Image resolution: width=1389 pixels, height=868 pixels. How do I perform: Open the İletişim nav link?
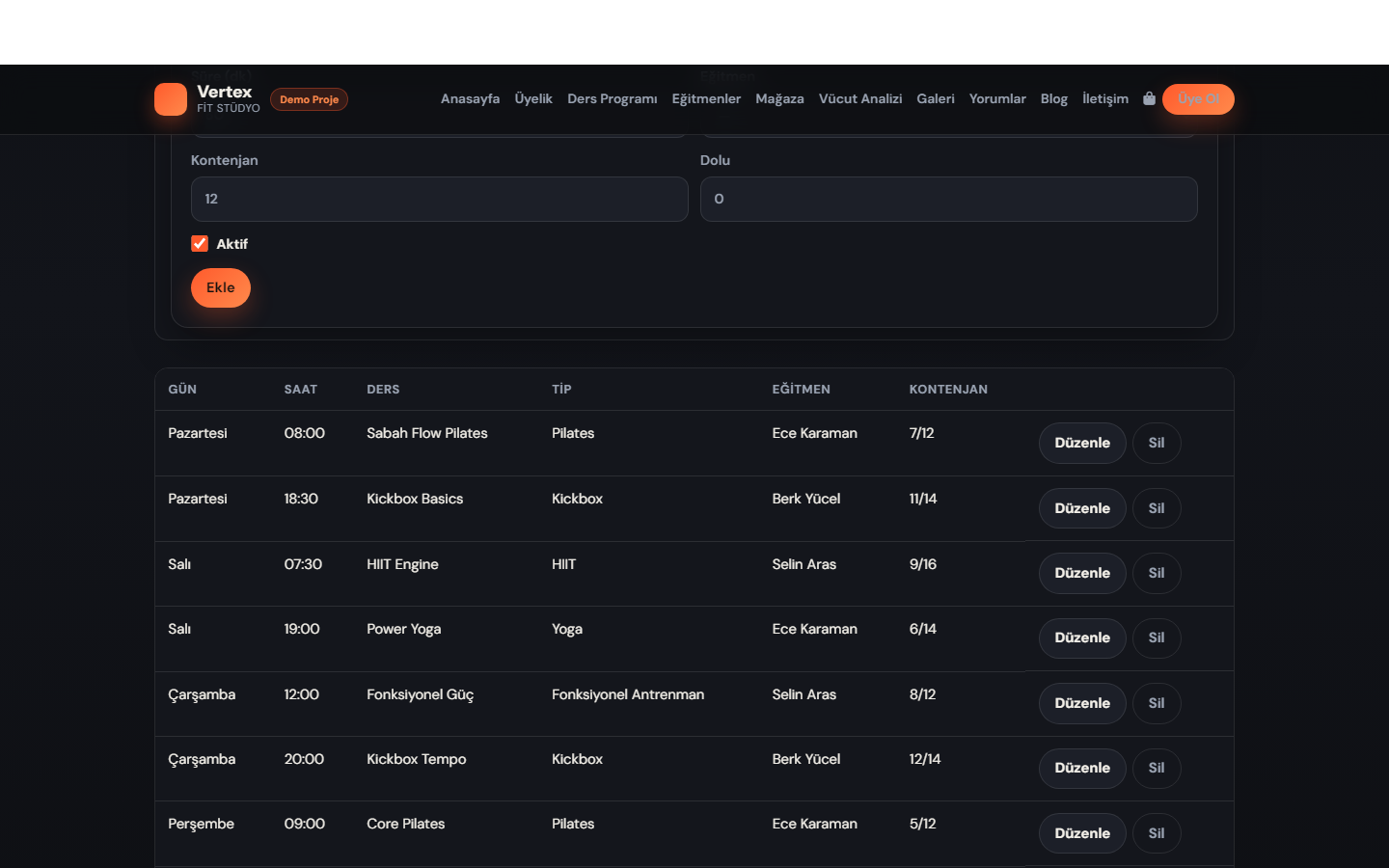[1105, 98]
